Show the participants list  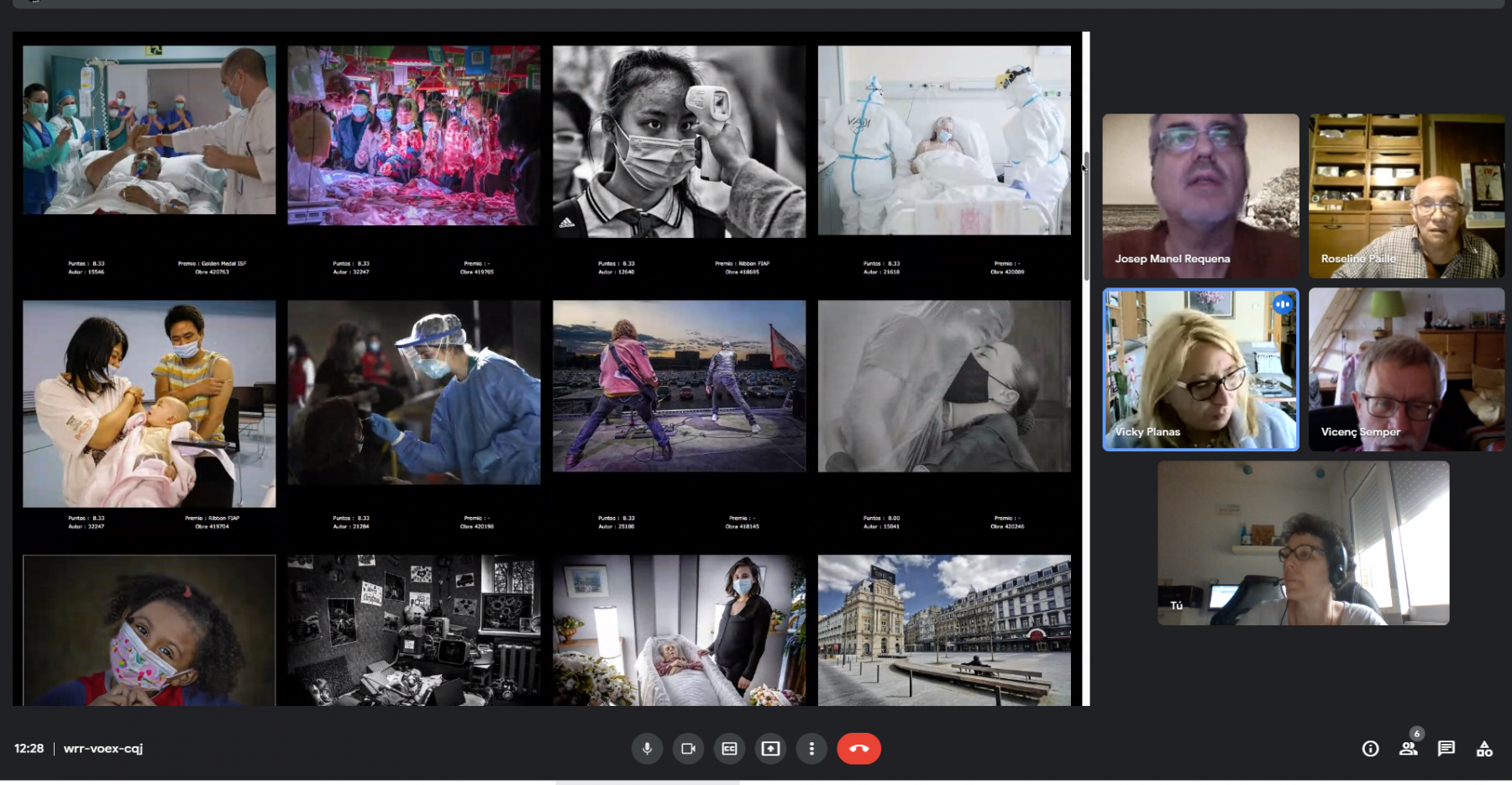point(1409,748)
